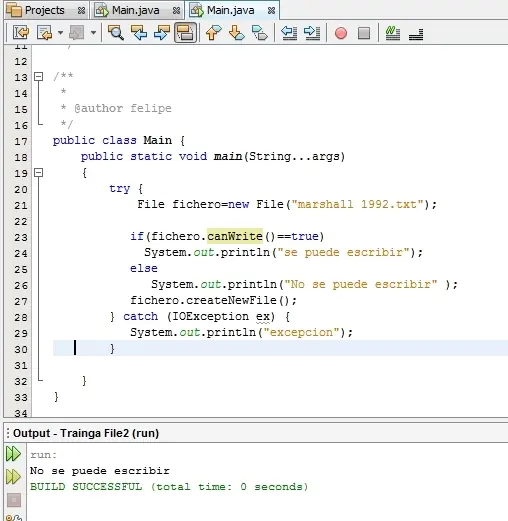The image size is (508, 521).
Task: Click the @author felipe comment
Action: click(x=123, y=108)
